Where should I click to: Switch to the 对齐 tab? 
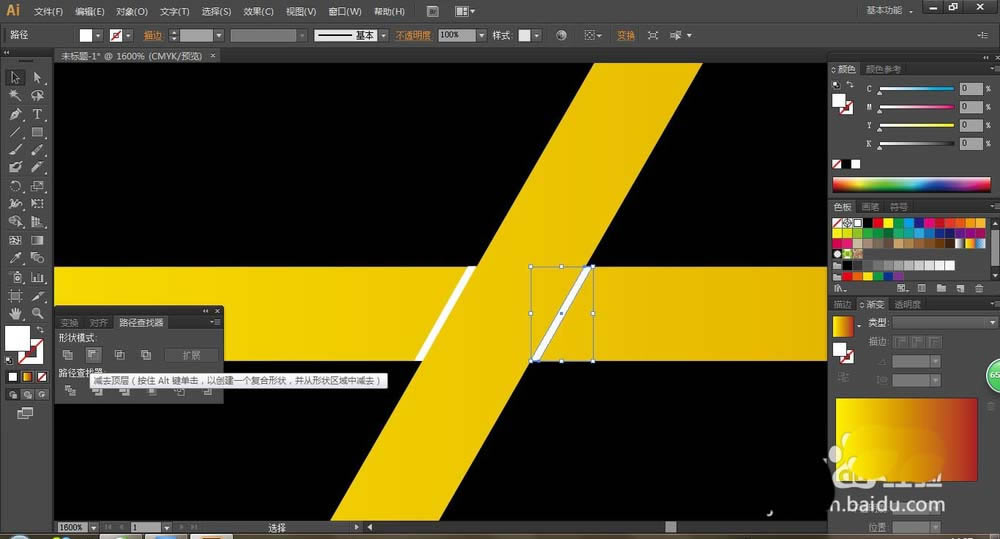pyautogui.click(x=98, y=323)
